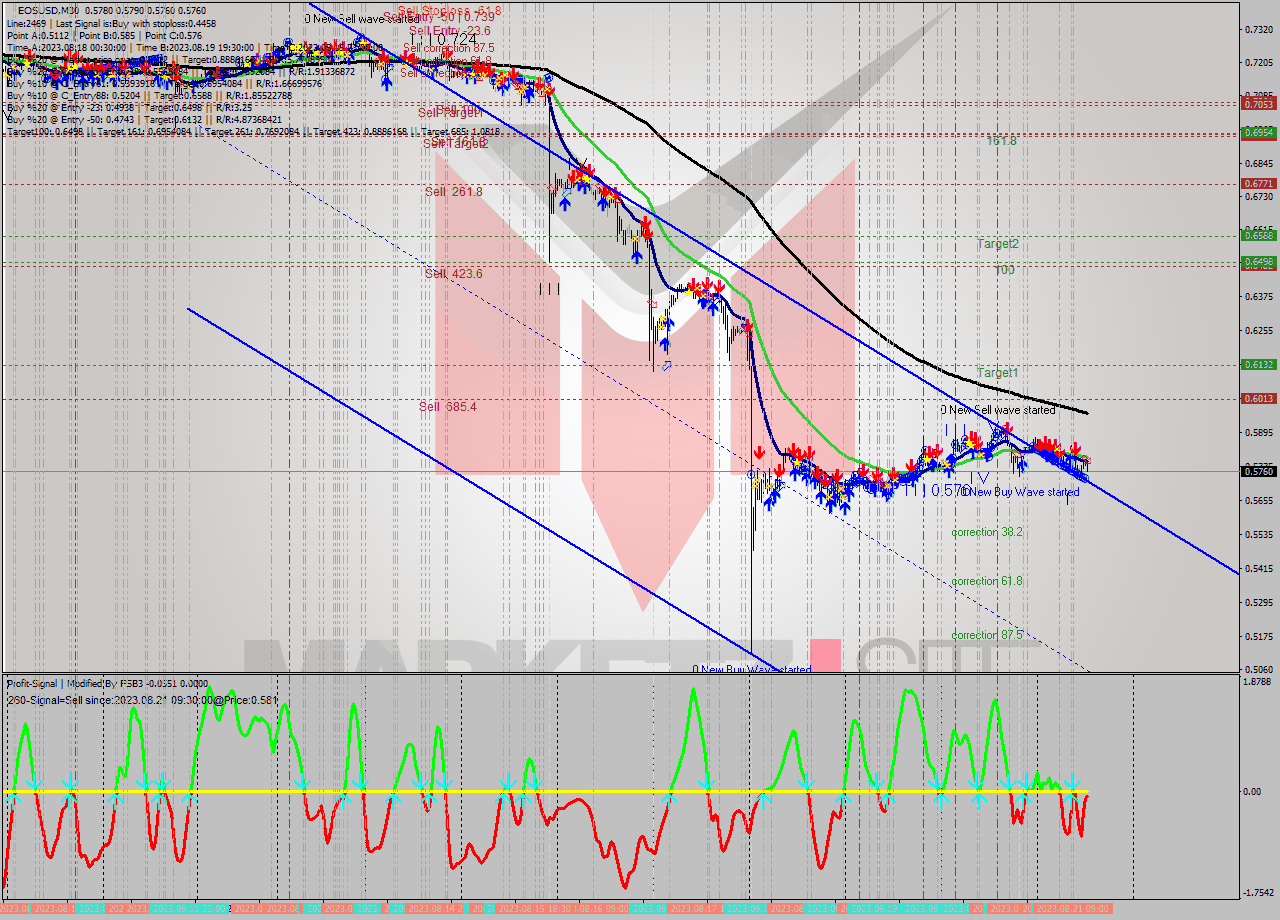The image size is (1280, 920).
Task: Click the 0.6845 price axis value
Action: pos(1258,163)
